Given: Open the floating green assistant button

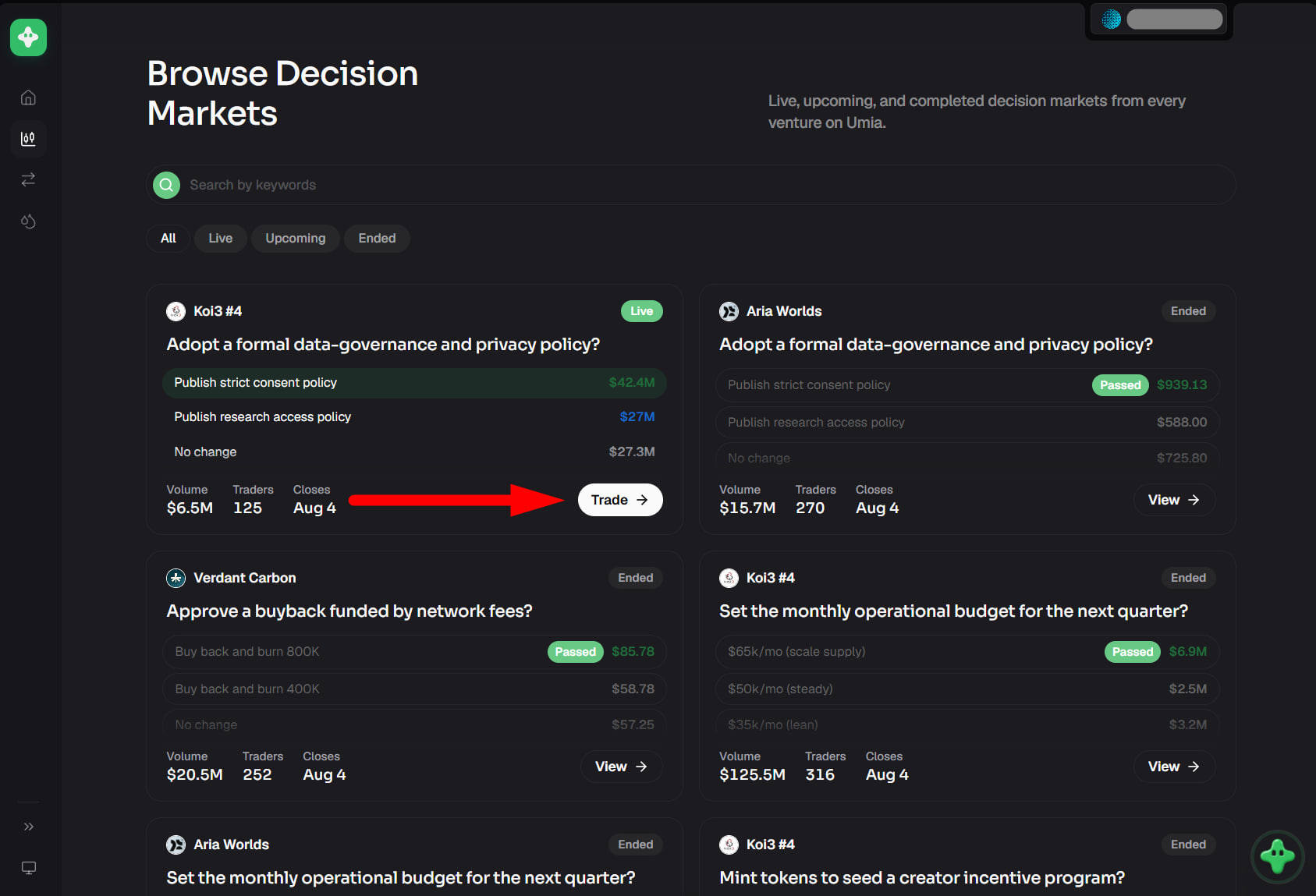Looking at the screenshot, I should 1277,856.
